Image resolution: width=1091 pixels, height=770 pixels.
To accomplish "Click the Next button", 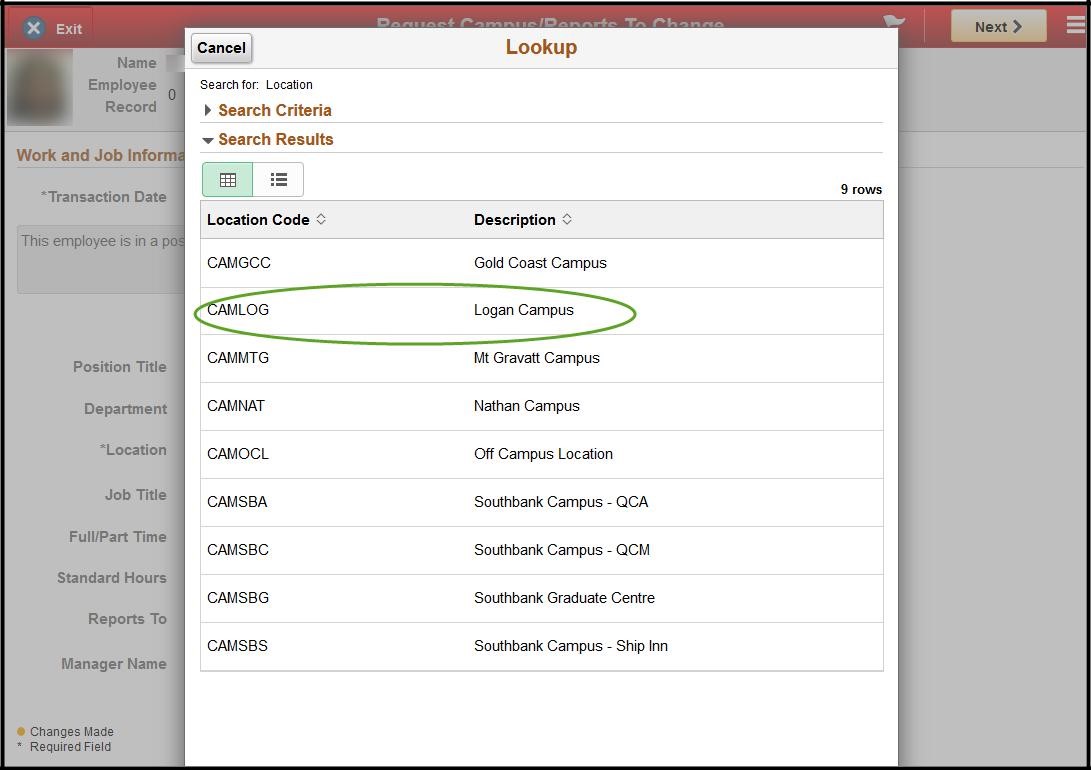I will tap(998, 27).
